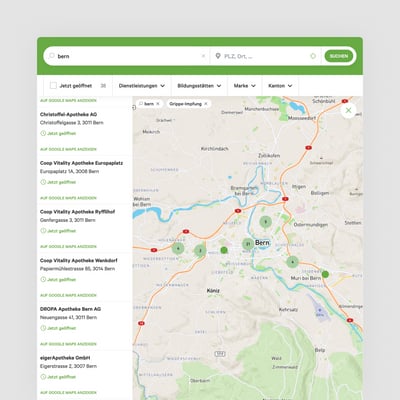Remove the bern filter chip
The height and width of the screenshot is (400, 400).
[x=158, y=104]
